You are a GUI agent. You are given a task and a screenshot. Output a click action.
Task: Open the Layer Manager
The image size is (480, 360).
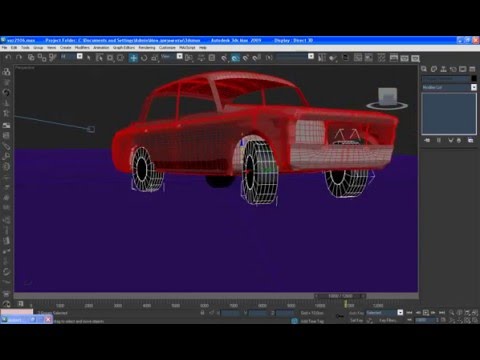tap(346, 58)
